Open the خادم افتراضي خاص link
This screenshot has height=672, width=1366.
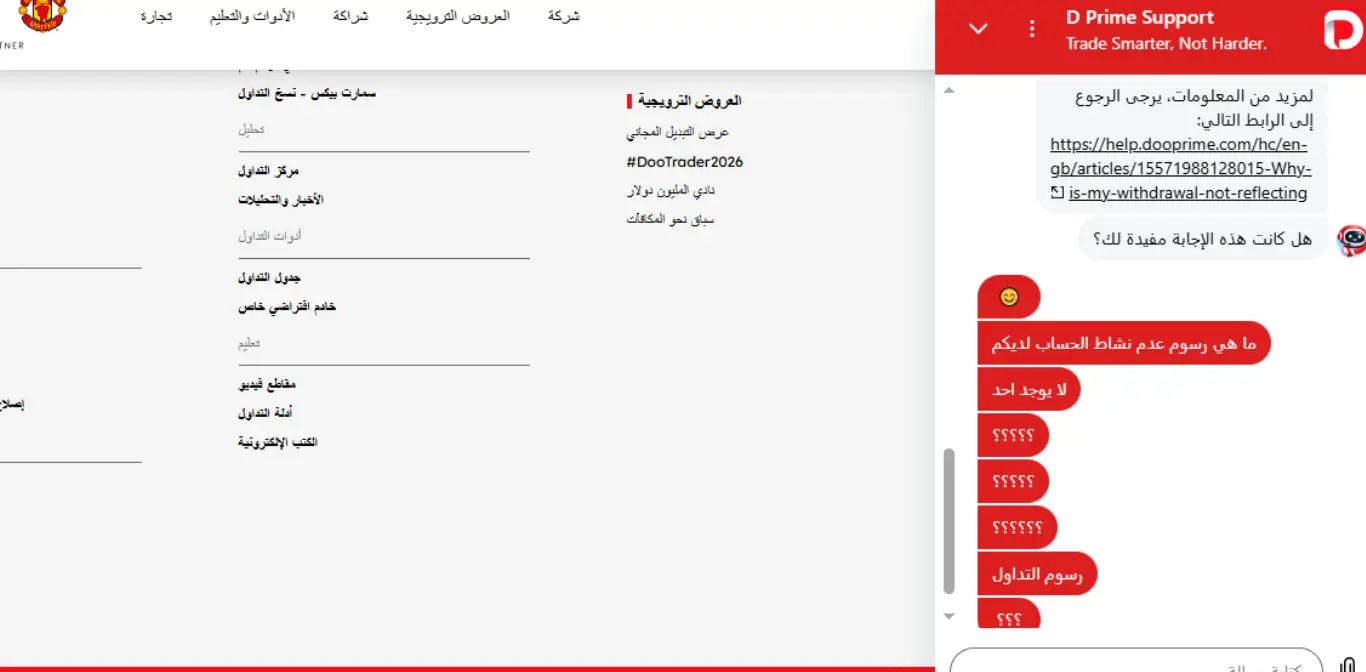click(x=287, y=307)
